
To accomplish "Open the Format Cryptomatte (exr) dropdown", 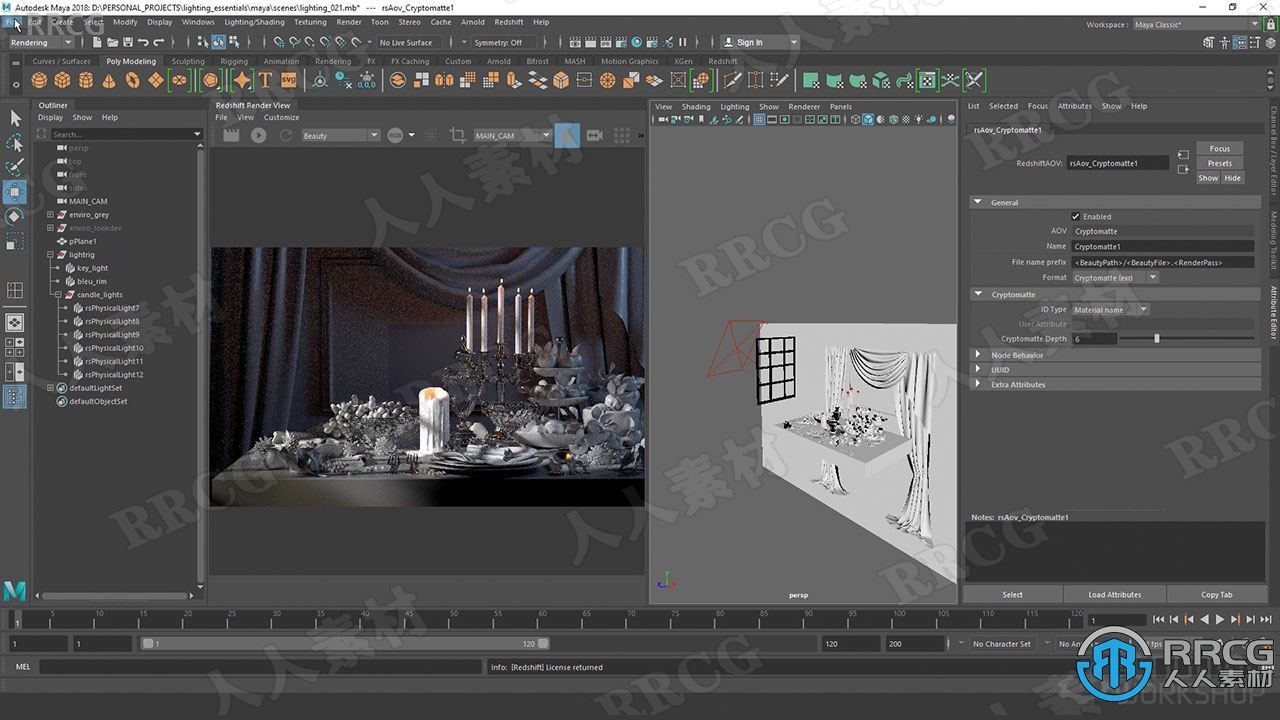I will point(1115,278).
